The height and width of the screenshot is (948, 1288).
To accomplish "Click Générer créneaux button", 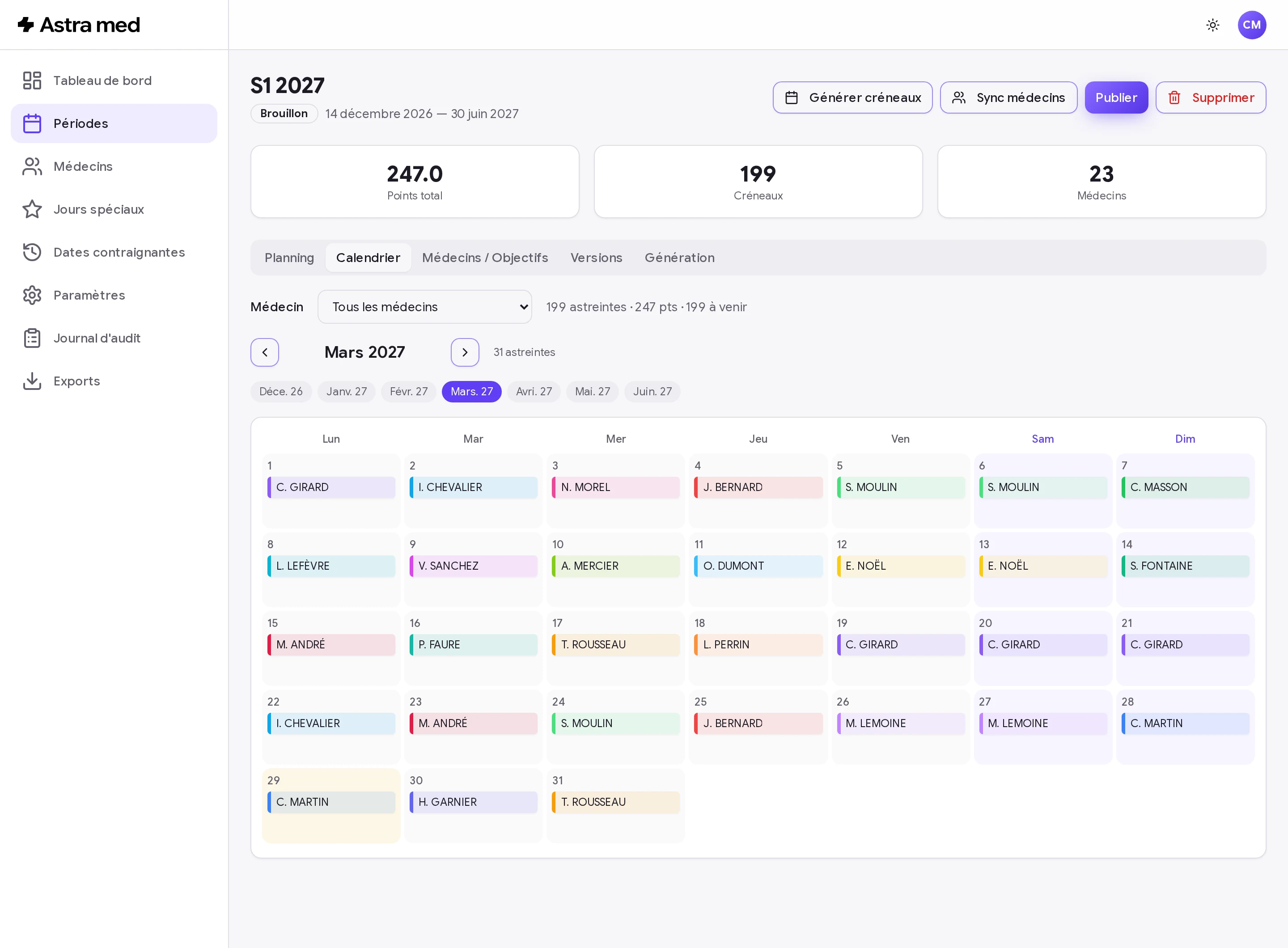I will 852,97.
